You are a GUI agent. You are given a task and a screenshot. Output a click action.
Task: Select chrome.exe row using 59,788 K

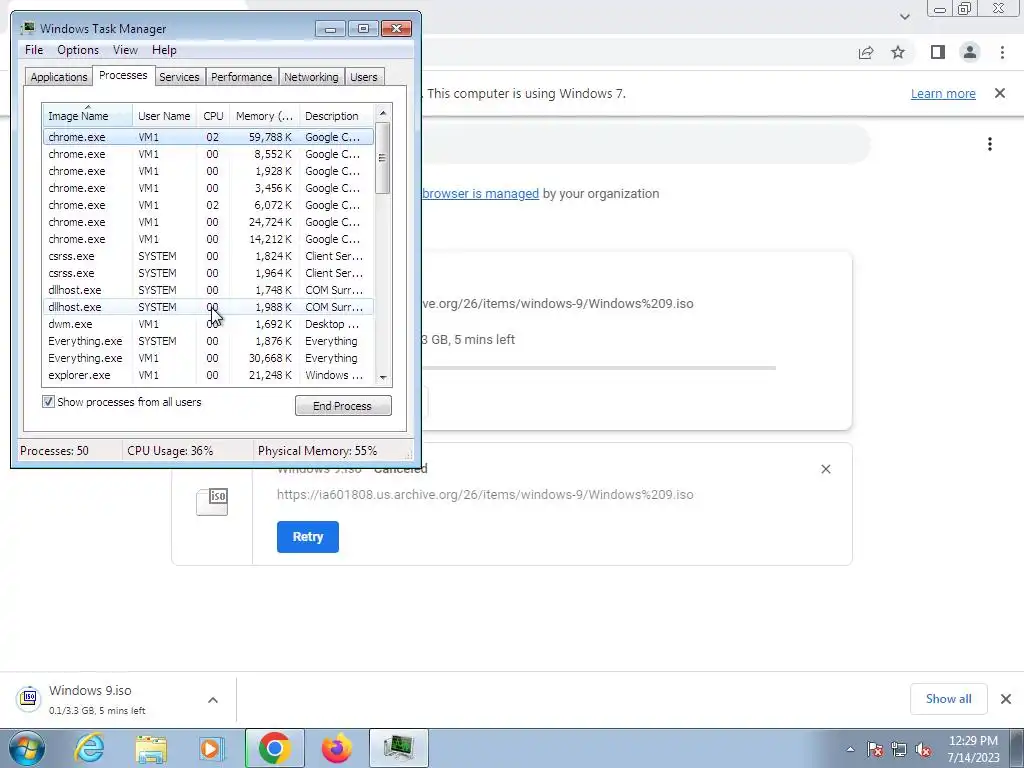point(208,137)
